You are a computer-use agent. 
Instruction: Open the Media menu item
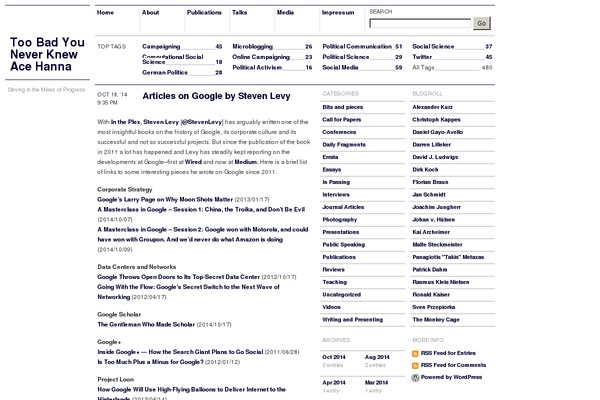[285, 13]
